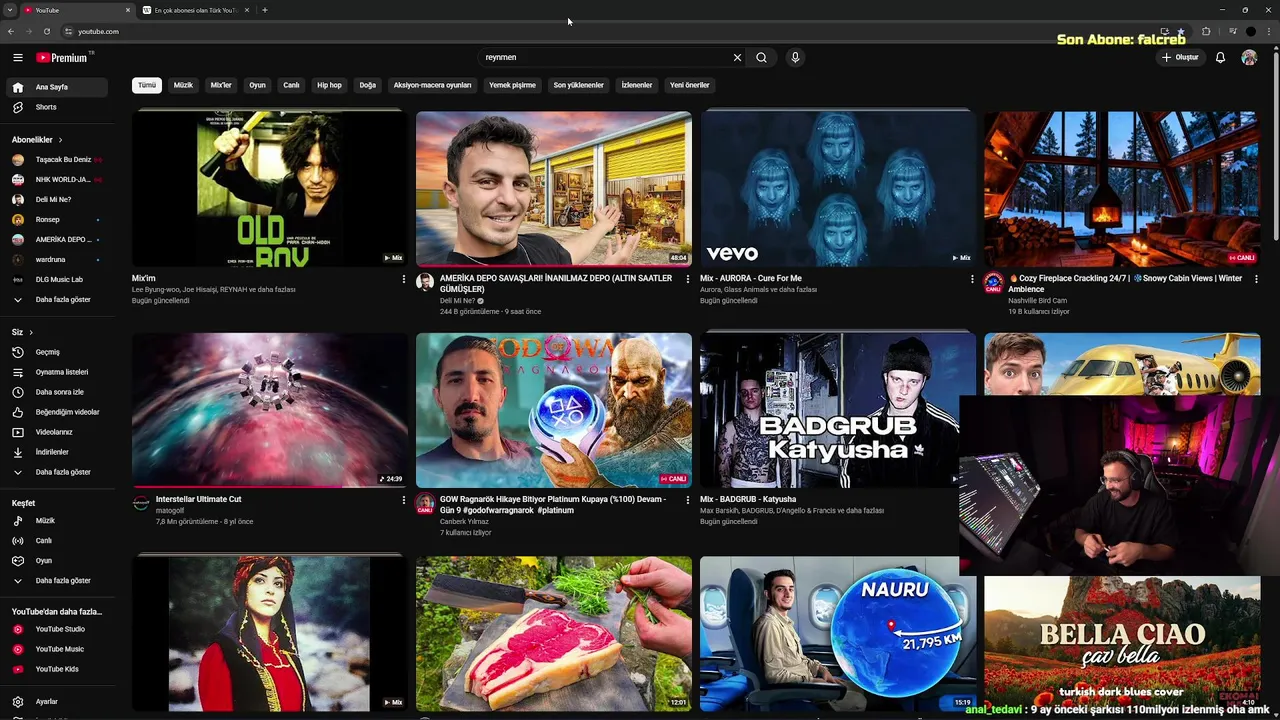1280x720 pixels.
Task: Open Ayarlar settings
Action: click(59, 702)
